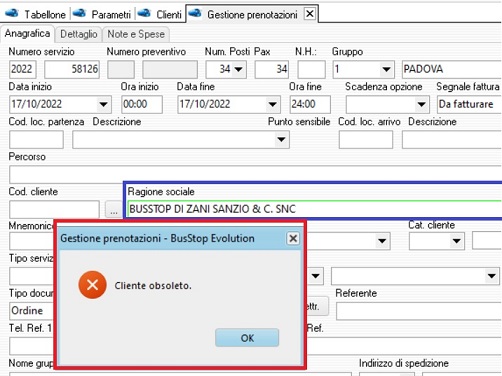The height and width of the screenshot is (376, 502).
Task: Click the Referente input field
Action: pos(419,311)
